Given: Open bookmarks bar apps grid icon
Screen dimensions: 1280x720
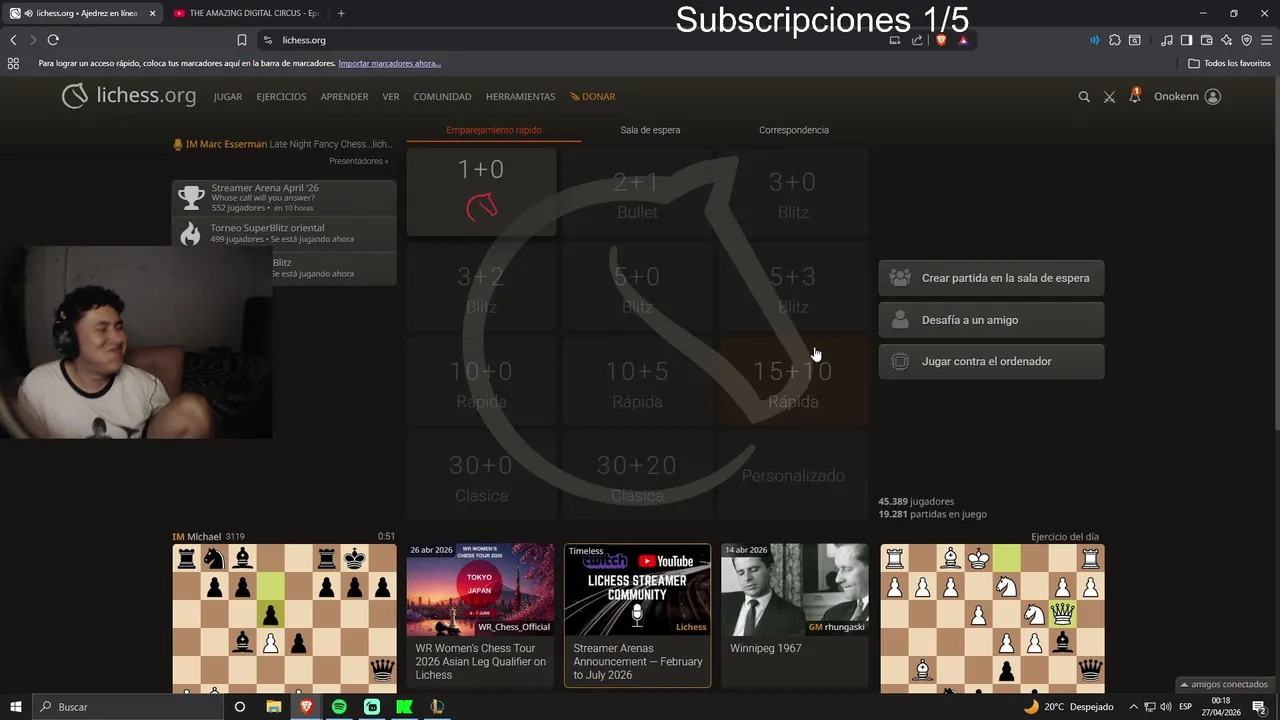Looking at the screenshot, I should [13, 63].
